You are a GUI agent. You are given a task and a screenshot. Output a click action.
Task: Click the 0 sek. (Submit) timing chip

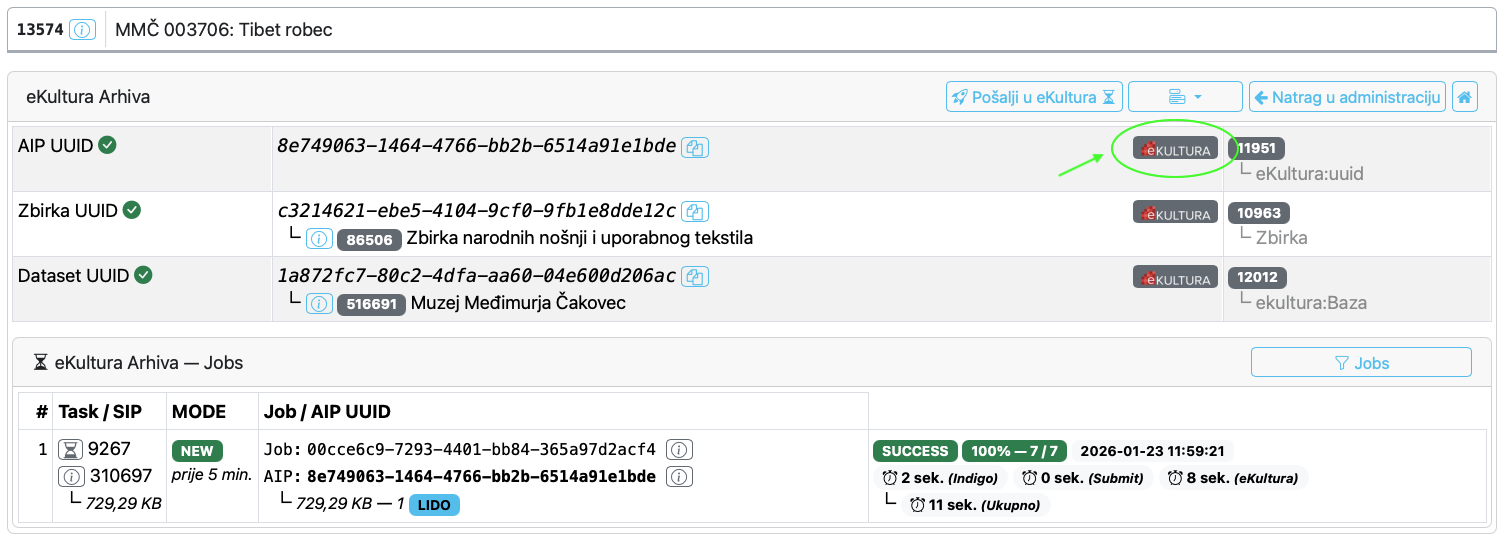1083,478
